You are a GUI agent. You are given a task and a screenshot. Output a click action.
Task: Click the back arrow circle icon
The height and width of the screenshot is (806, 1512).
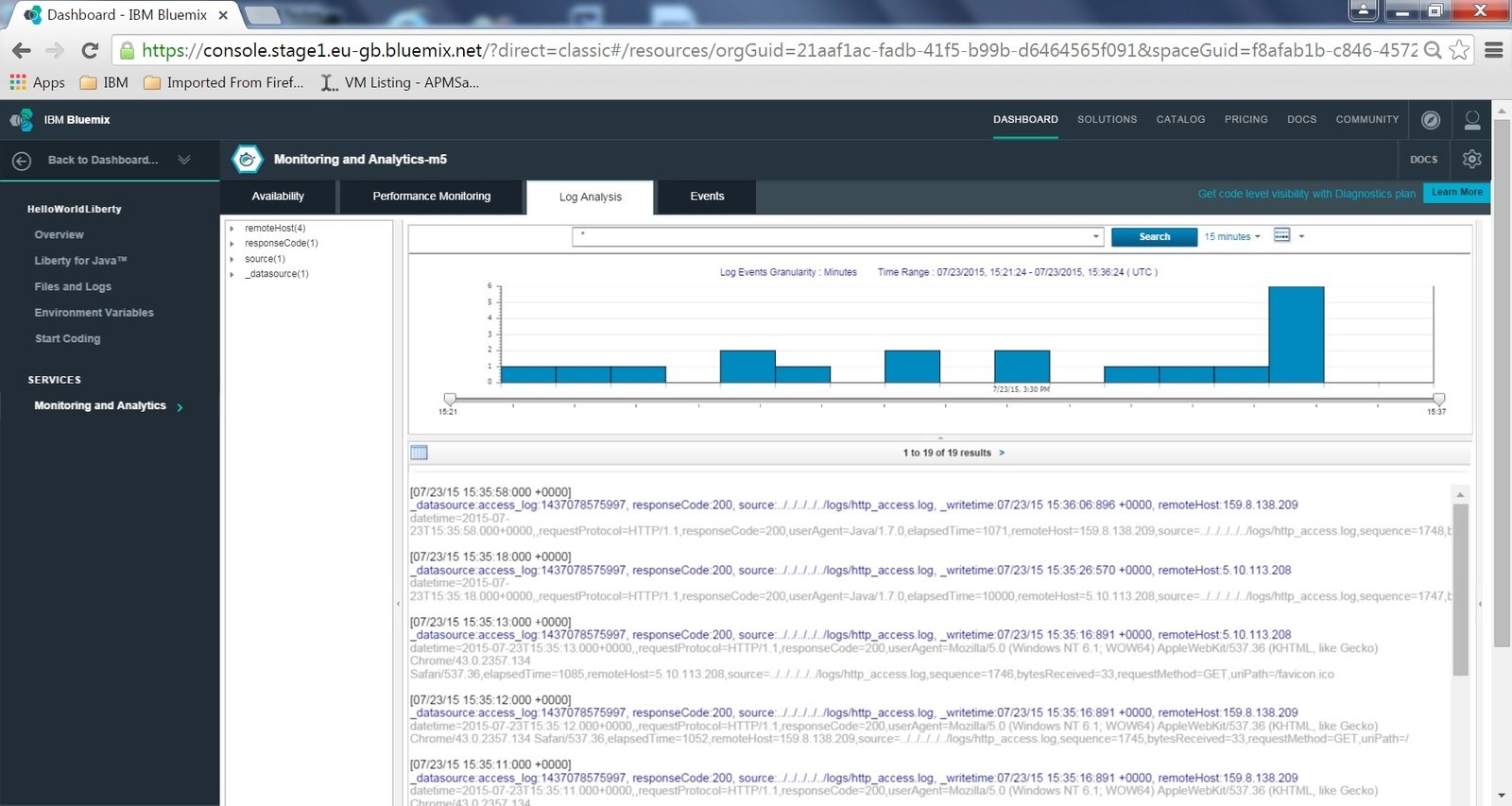[x=22, y=161]
